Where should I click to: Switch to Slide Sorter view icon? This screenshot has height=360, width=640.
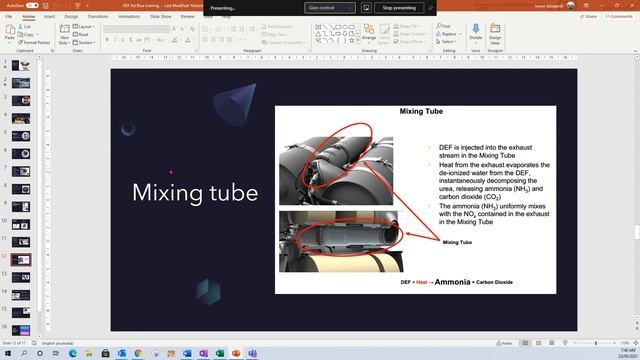(538, 343)
